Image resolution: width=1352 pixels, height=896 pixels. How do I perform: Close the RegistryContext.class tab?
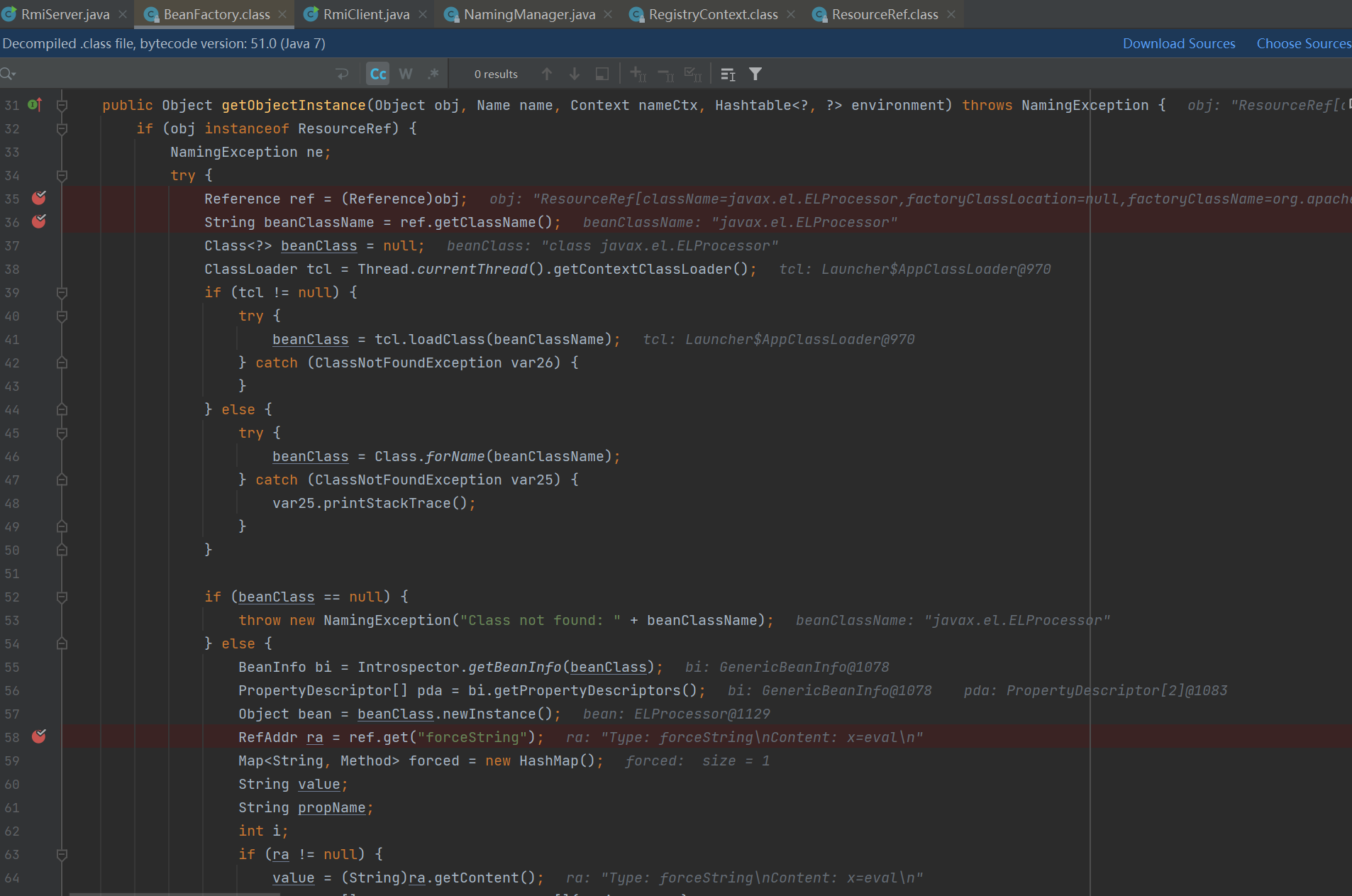pos(791,14)
